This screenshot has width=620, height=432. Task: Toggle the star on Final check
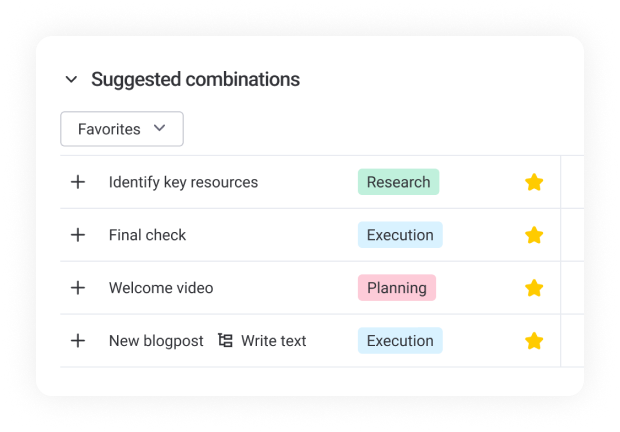534,235
